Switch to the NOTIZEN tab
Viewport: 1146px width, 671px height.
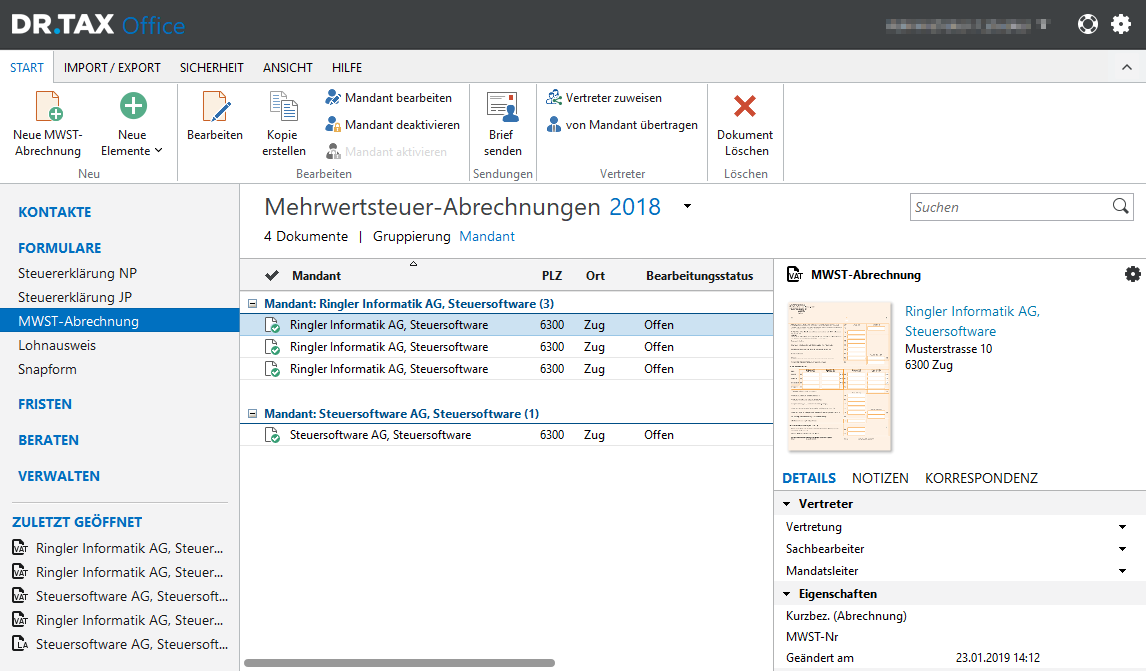[x=880, y=478]
